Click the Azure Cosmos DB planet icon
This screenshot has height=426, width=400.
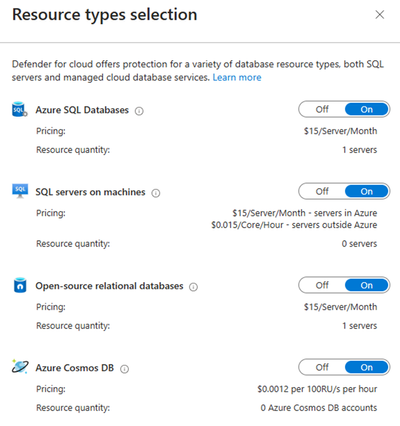click(x=20, y=367)
